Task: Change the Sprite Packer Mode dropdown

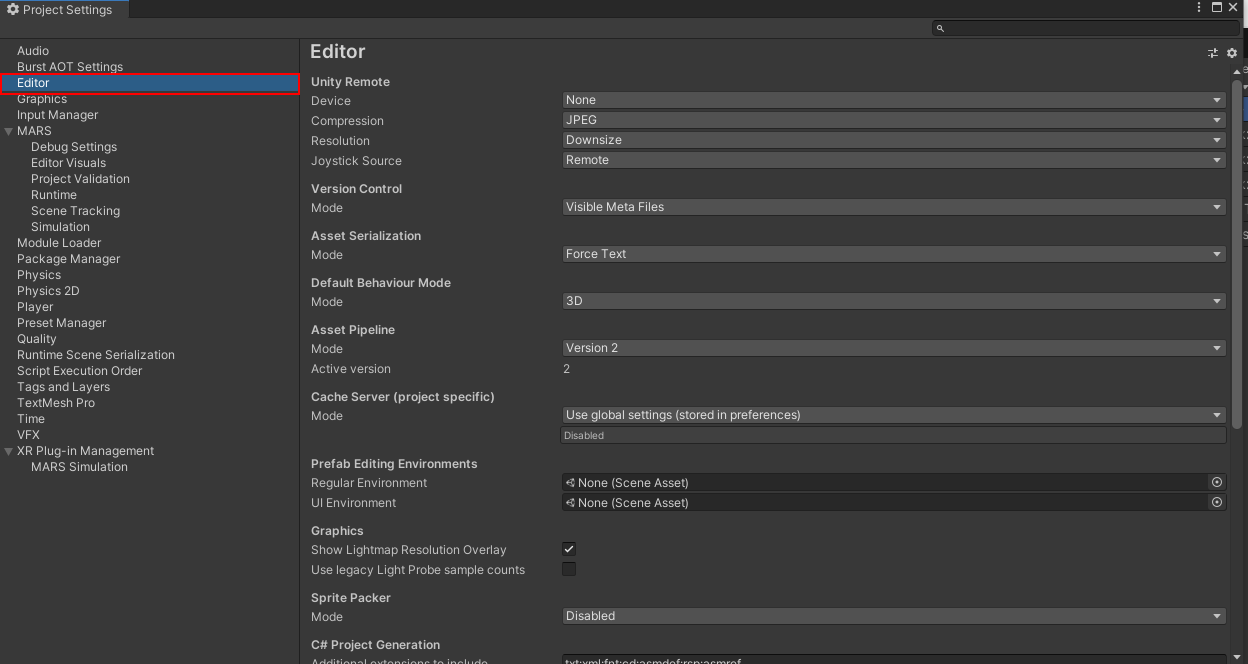Action: [894, 616]
